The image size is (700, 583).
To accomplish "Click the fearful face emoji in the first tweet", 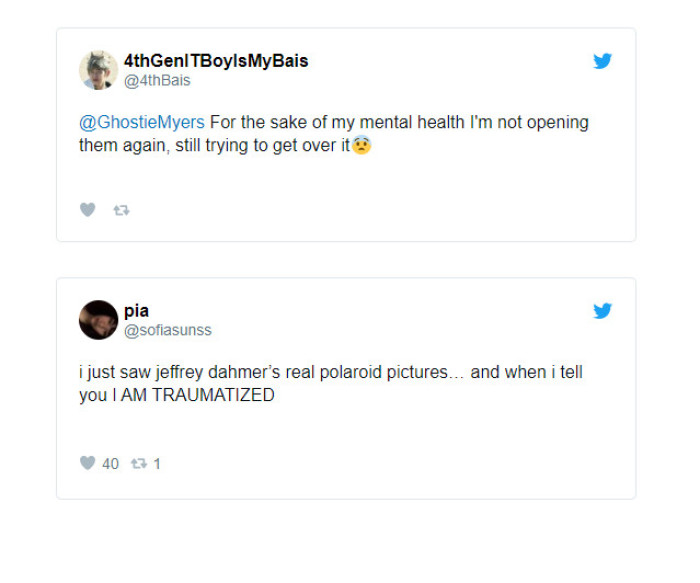I will (x=362, y=145).
